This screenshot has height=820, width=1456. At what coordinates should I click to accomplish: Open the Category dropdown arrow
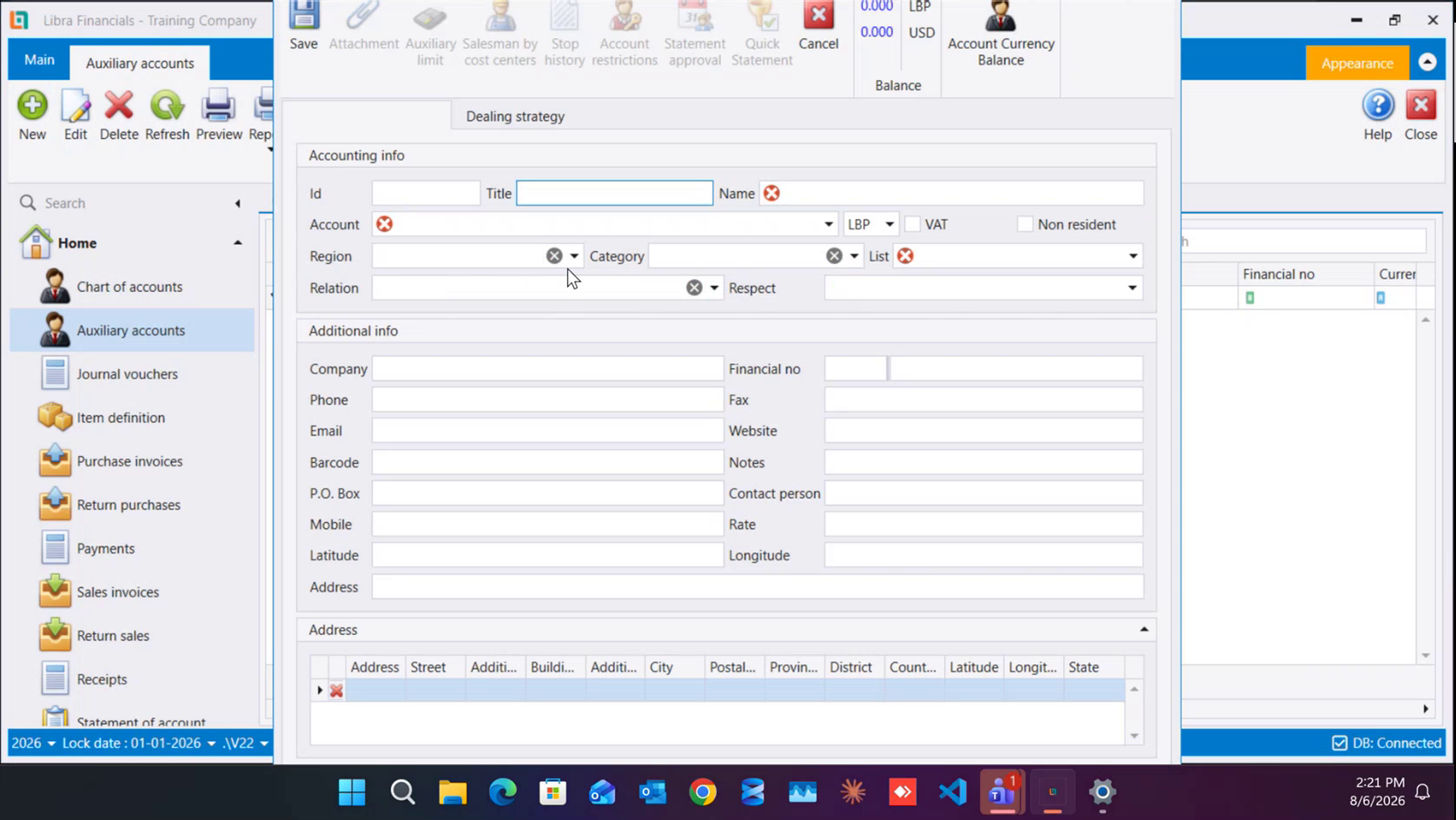854,256
